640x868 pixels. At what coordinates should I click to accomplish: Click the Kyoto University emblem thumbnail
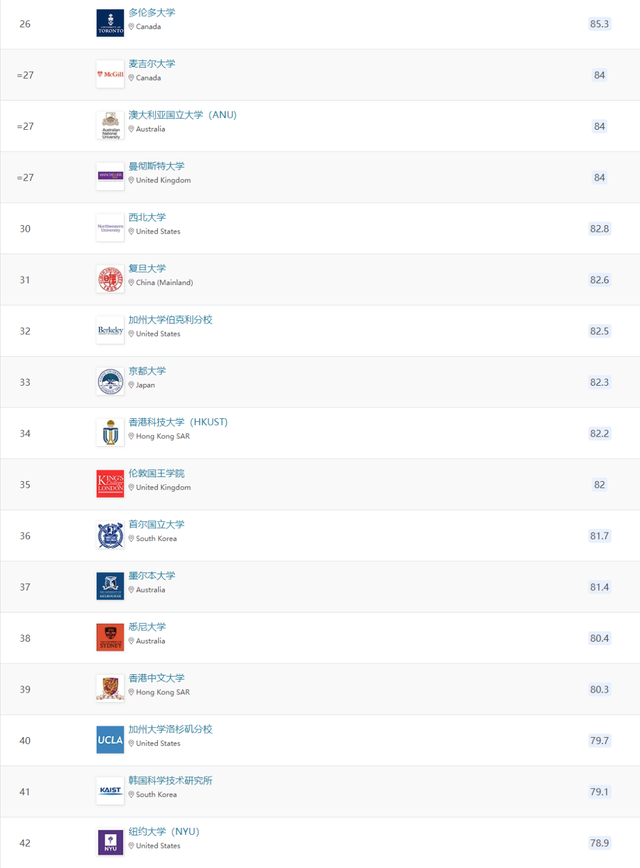(x=110, y=382)
